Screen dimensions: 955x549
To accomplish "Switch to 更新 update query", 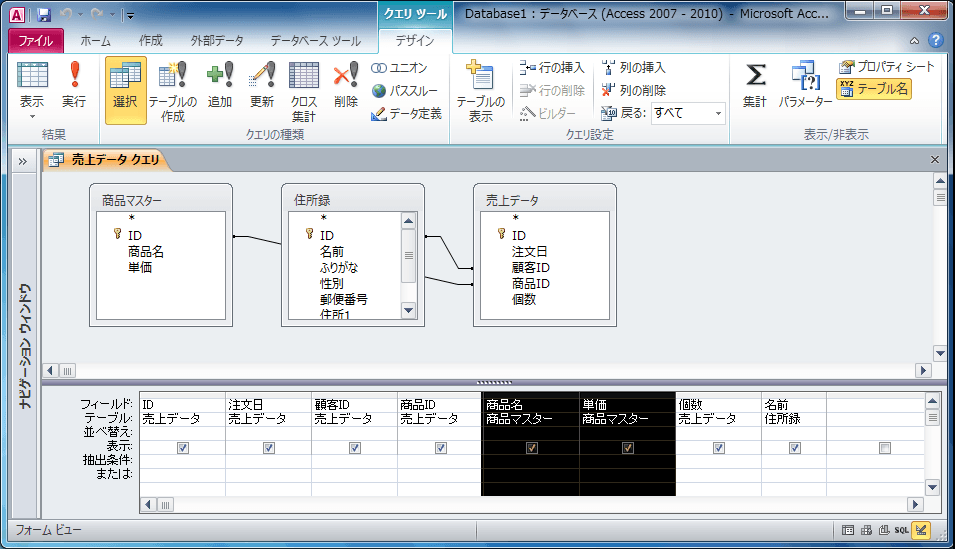I will pos(262,85).
